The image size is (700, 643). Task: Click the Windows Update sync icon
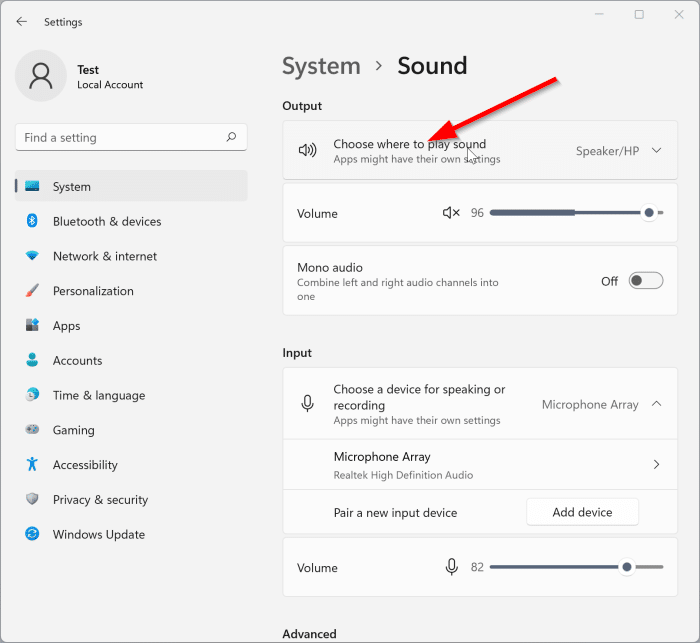32,534
